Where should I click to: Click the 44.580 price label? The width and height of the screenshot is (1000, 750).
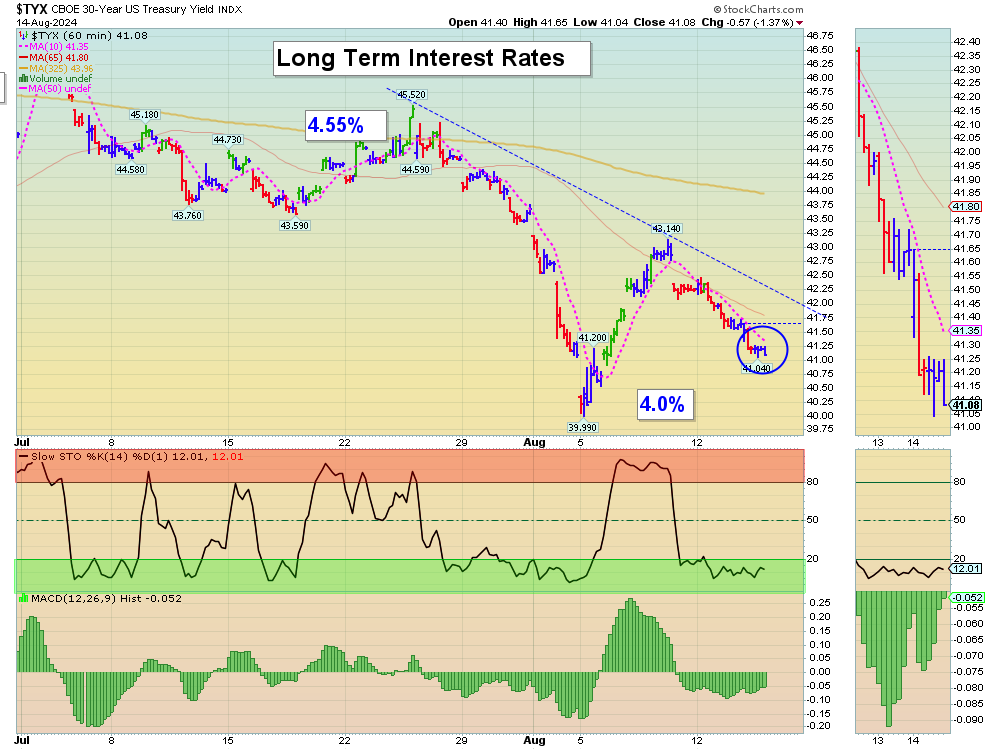click(x=131, y=170)
